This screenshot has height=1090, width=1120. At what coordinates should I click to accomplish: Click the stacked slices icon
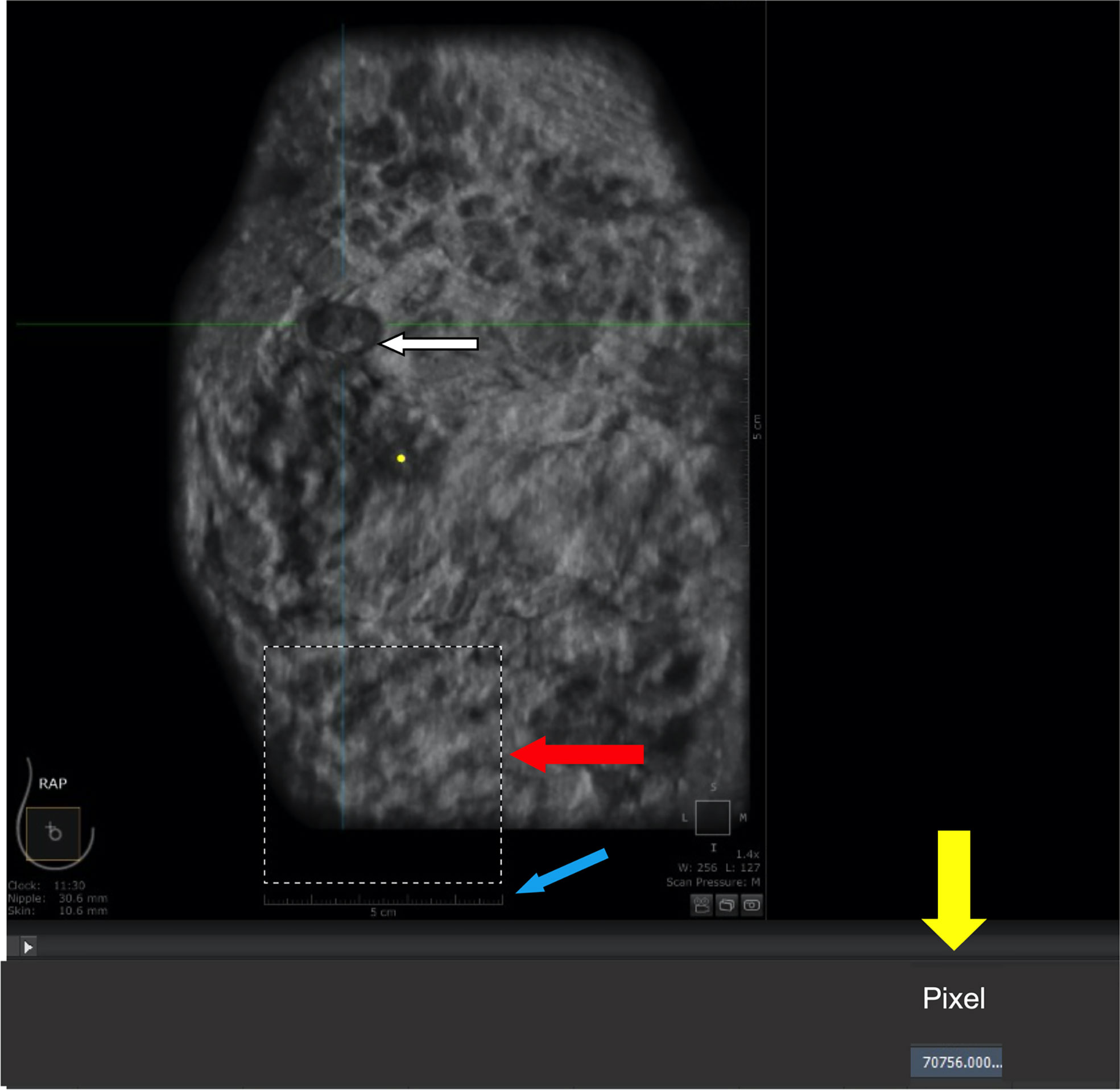coord(726,905)
